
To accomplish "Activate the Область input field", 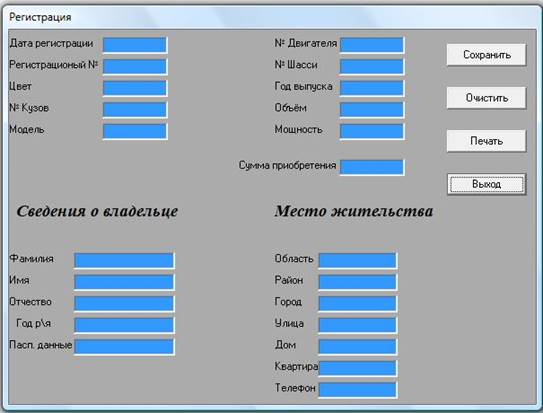I will pos(358,260).
